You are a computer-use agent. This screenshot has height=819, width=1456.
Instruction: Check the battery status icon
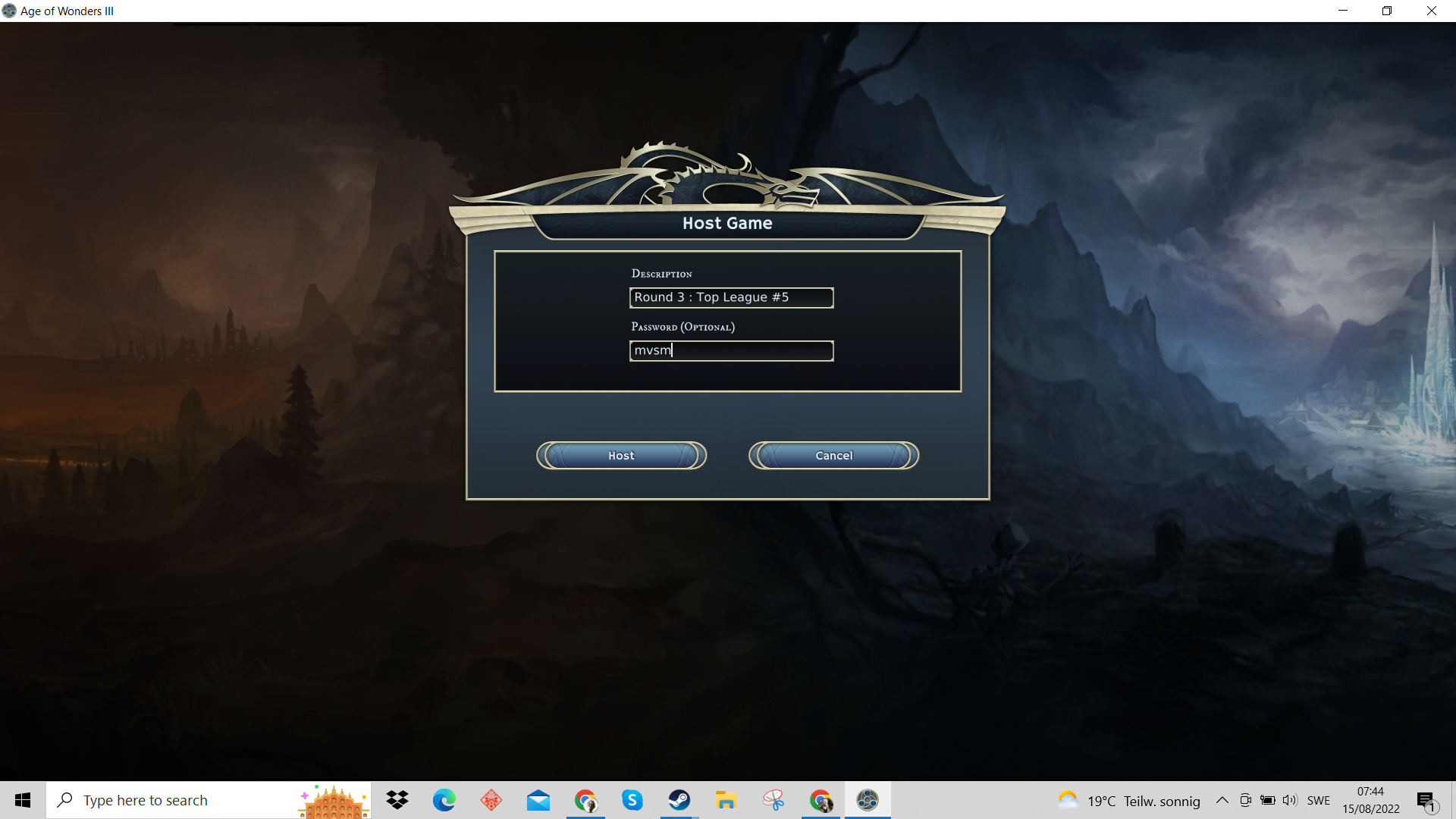1268,800
